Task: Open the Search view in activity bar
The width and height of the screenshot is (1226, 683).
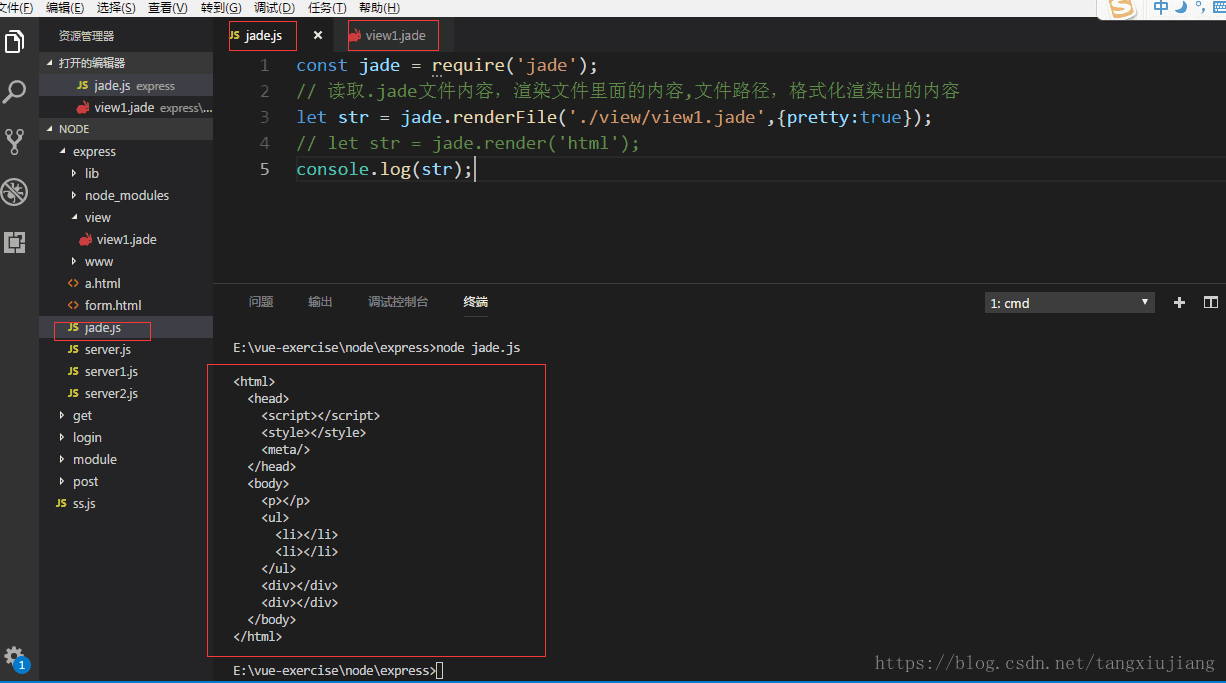Action: tap(15, 92)
